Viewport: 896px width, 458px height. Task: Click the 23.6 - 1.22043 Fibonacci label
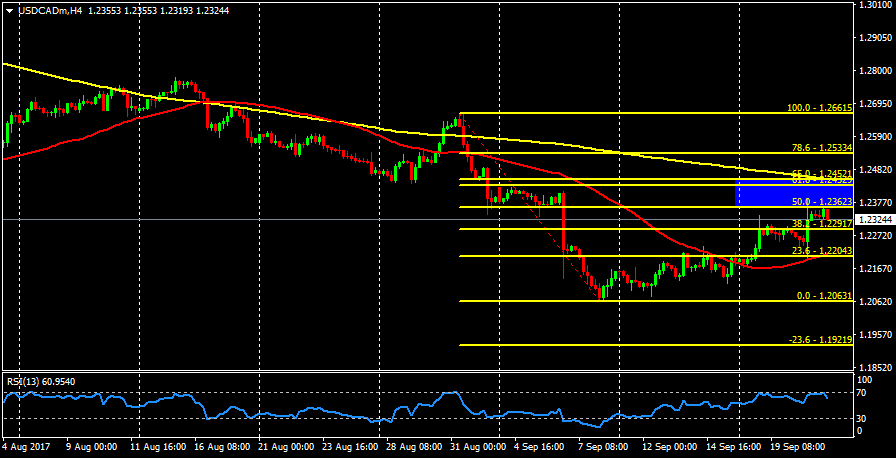coord(822,250)
